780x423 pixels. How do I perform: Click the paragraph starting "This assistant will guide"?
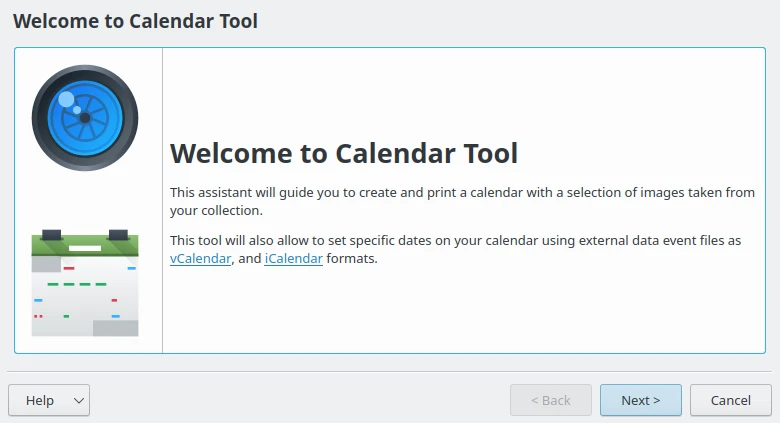point(462,201)
